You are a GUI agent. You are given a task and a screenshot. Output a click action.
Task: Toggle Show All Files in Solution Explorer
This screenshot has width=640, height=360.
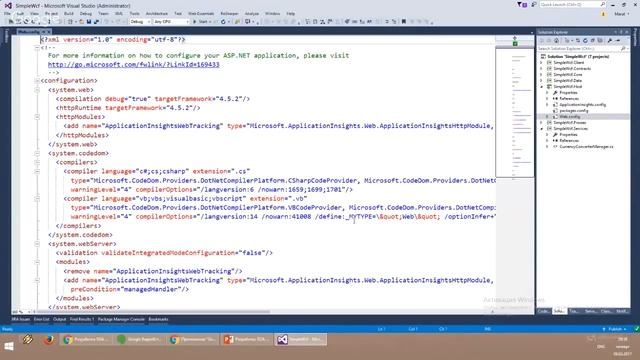point(600,40)
